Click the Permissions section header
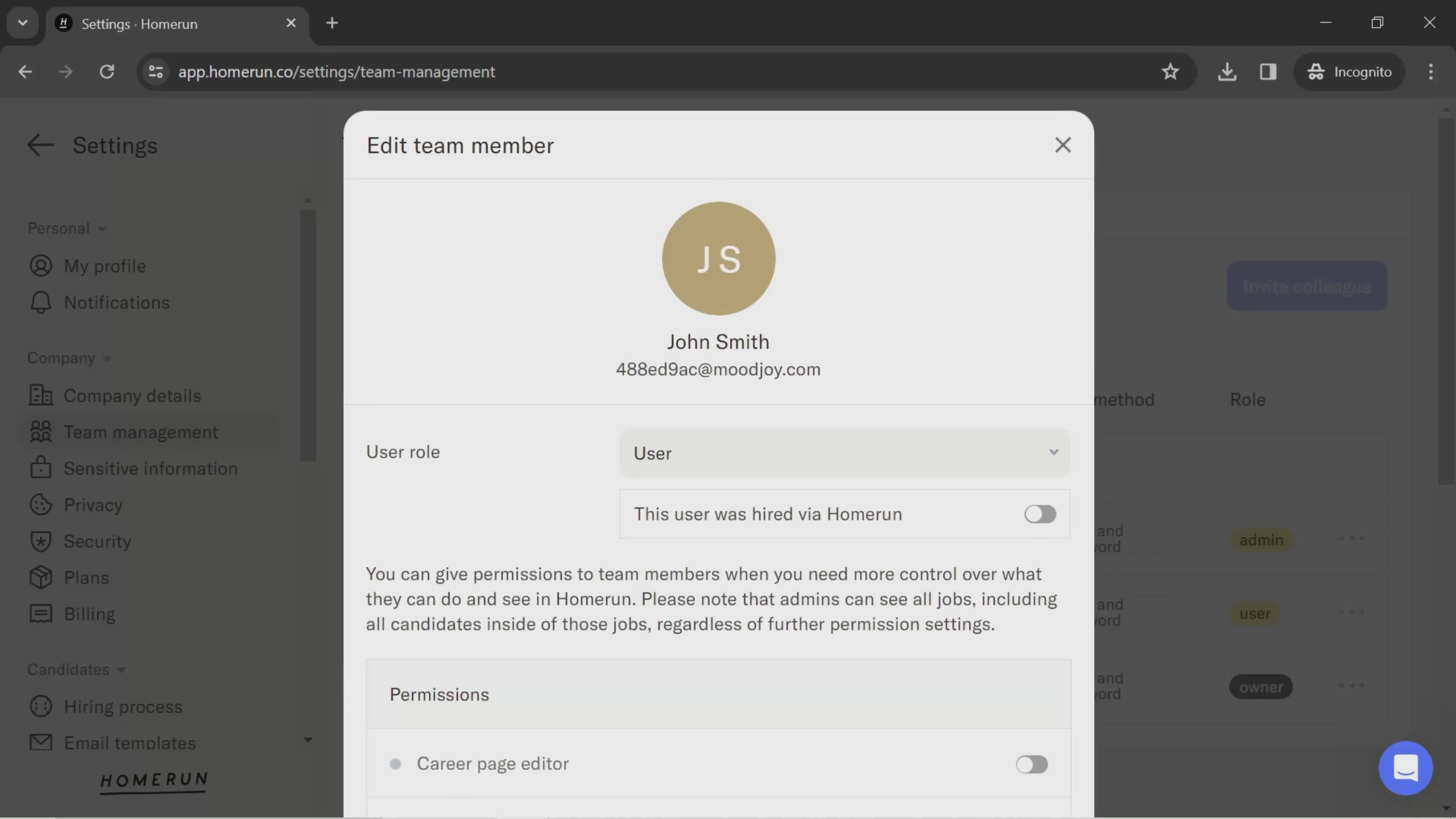This screenshot has width=1456, height=819. click(x=719, y=694)
